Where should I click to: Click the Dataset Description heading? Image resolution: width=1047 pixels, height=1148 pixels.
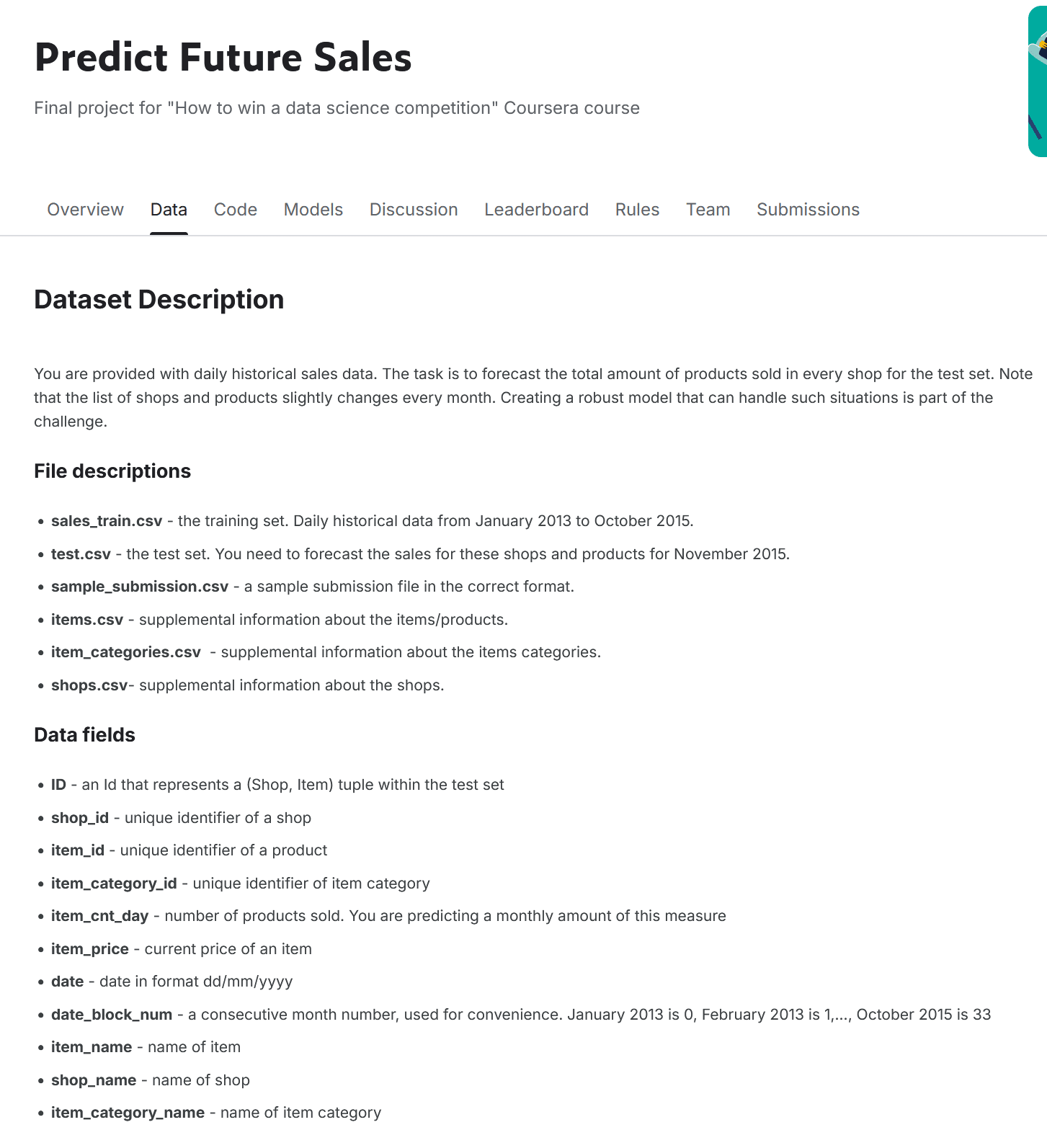(159, 300)
